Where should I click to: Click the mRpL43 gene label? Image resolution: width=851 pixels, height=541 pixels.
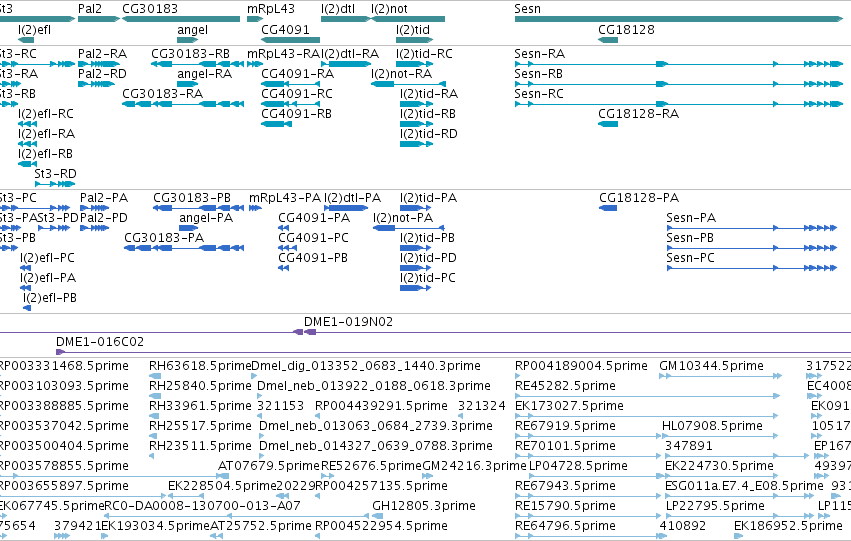pos(271,9)
